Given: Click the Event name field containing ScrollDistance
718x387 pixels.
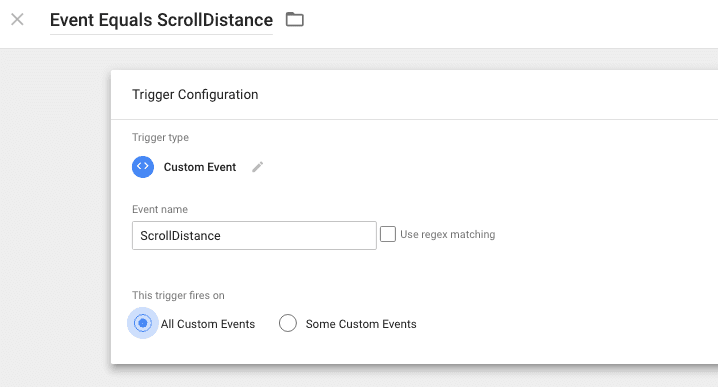Looking at the screenshot, I should point(254,235).
